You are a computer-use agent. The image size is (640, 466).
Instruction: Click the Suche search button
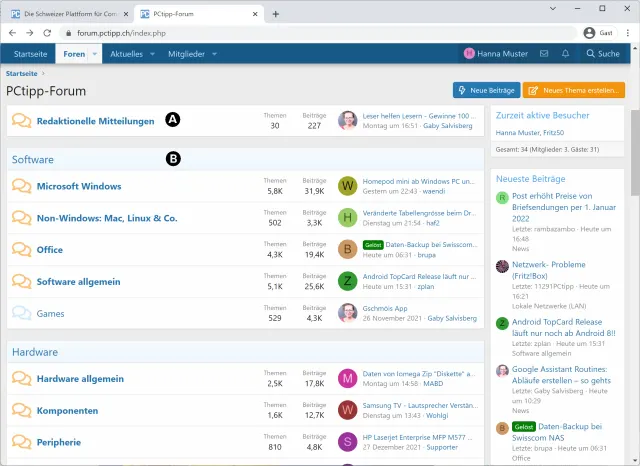point(603,54)
